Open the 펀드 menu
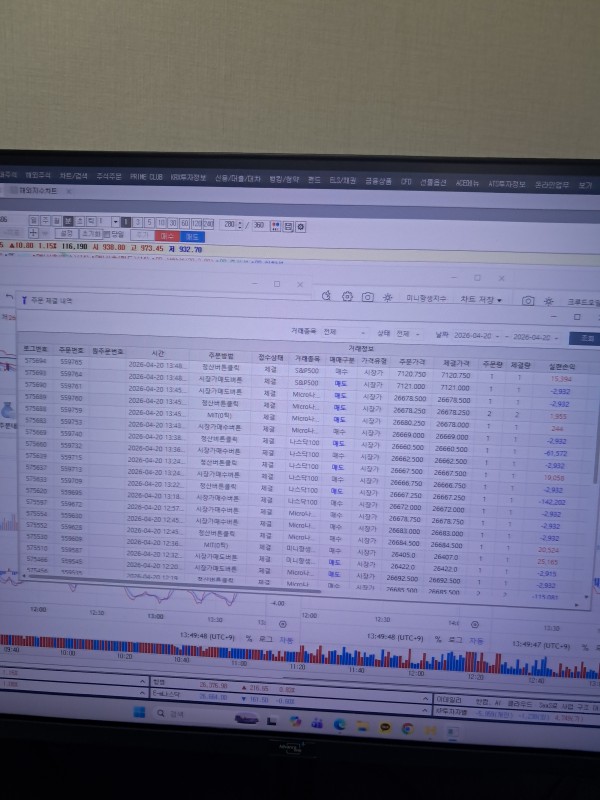 (x=314, y=180)
